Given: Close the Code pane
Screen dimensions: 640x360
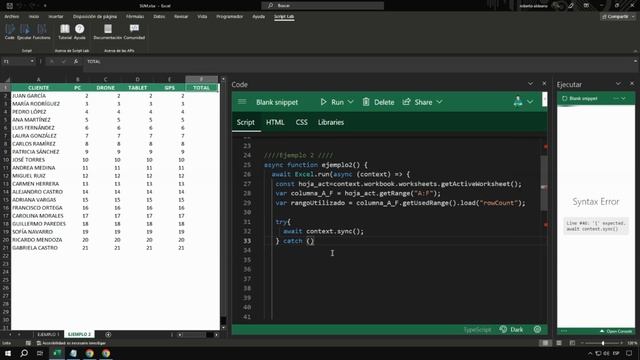Looking at the screenshot, I should pos(544,83).
